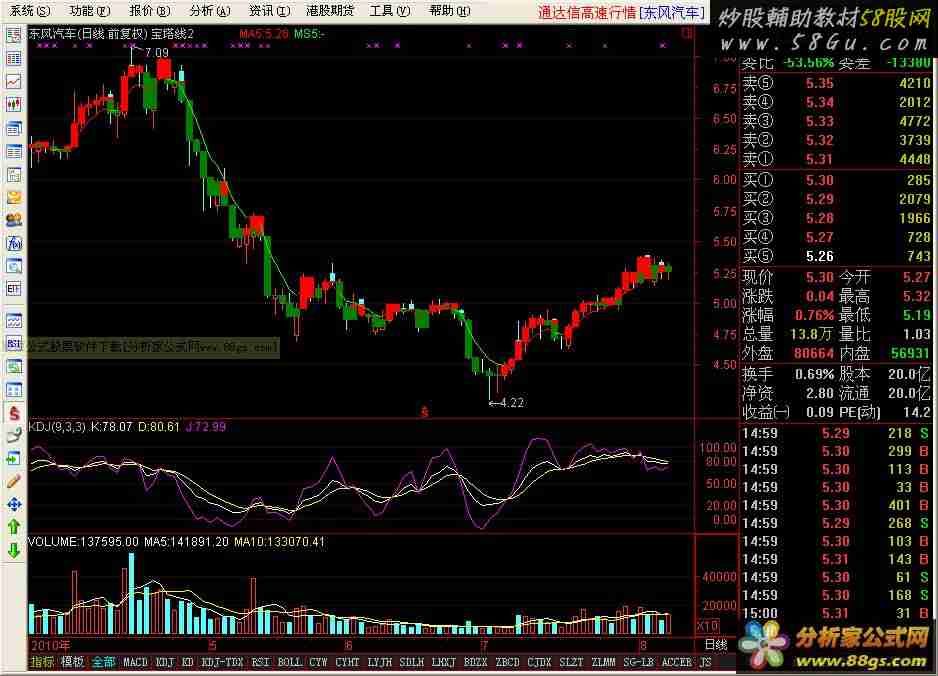Click the 买⑤ price 5.26 row
This screenshot has height=676, width=938.
836,256
